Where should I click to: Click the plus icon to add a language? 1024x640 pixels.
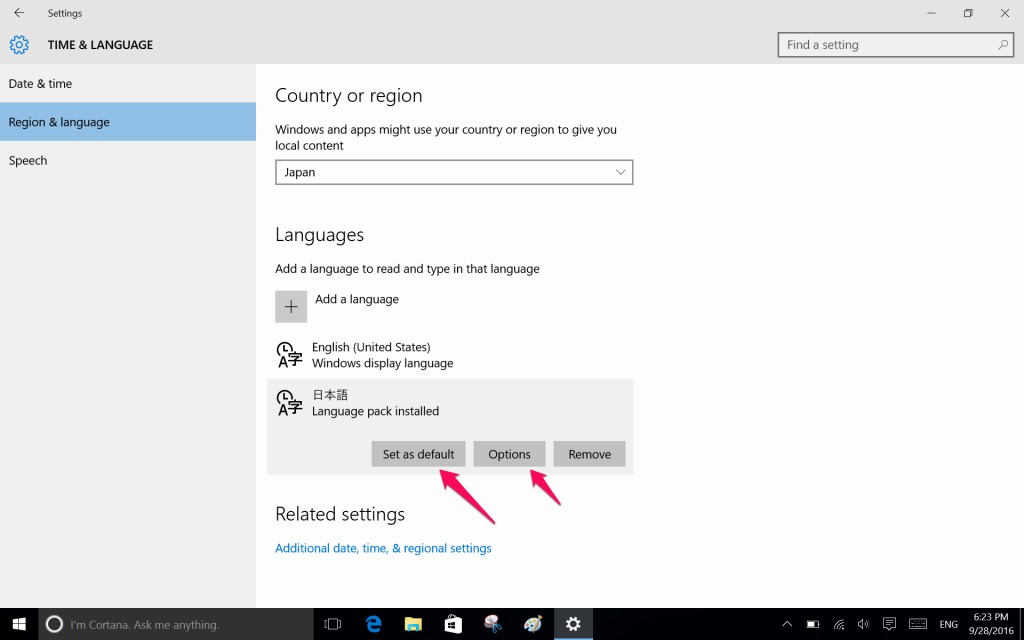[x=291, y=306]
